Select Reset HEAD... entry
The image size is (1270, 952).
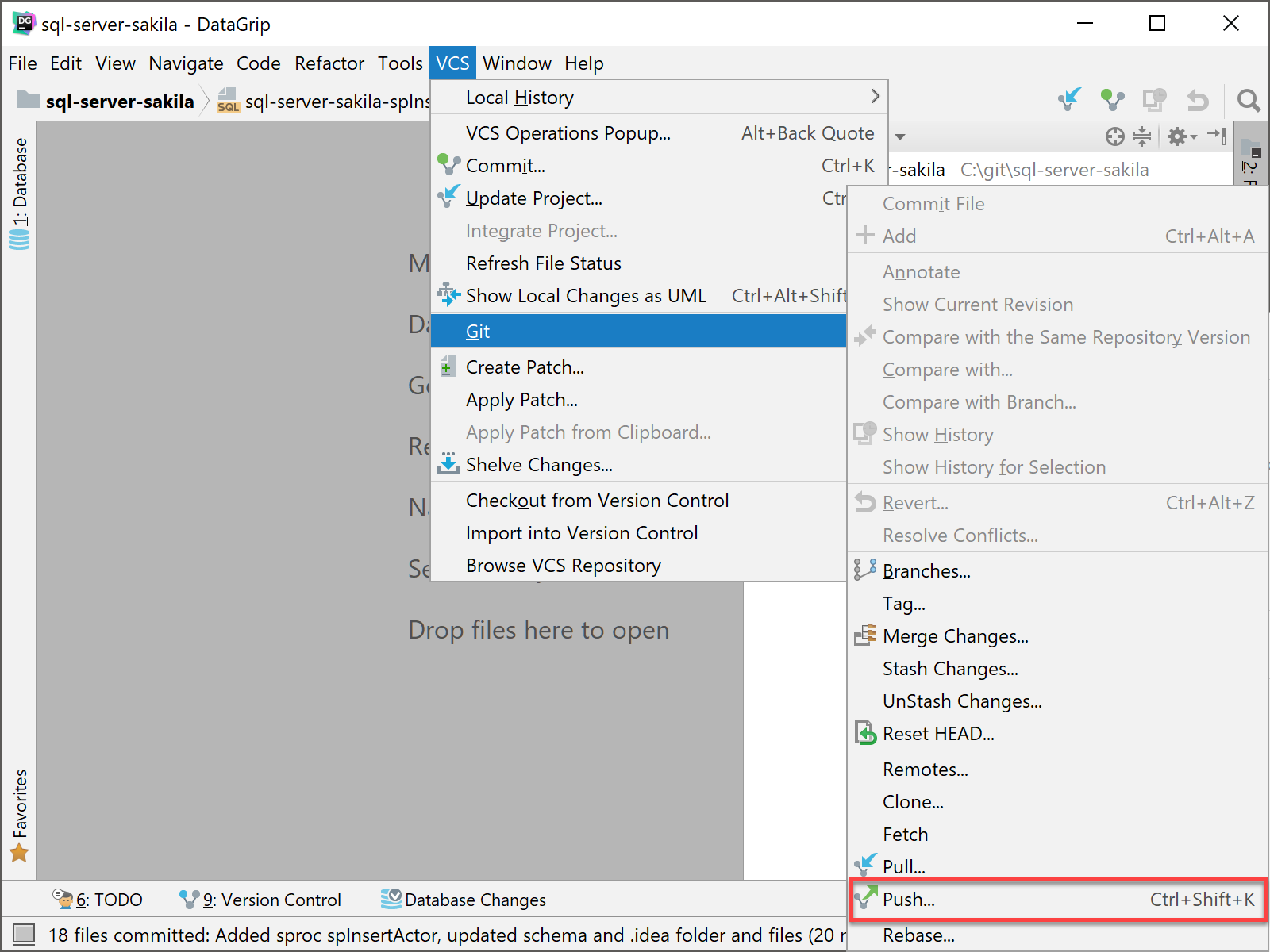coord(1057,734)
